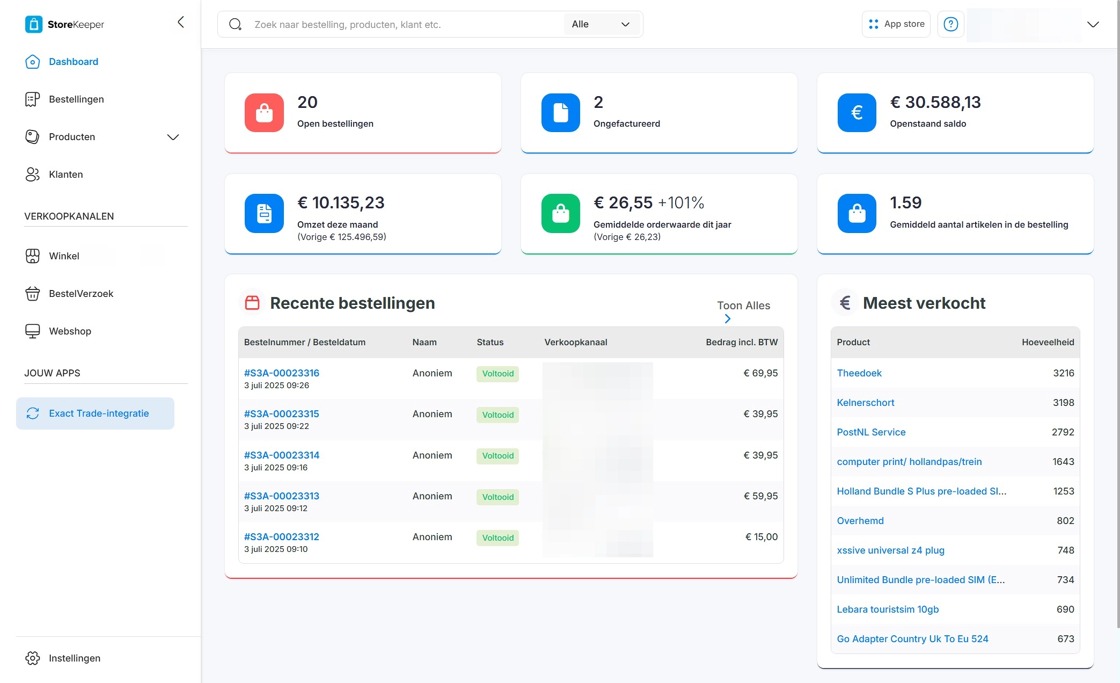This screenshot has height=683, width=1120.
Task: Open the Klanten page
Action: point(66,174)
